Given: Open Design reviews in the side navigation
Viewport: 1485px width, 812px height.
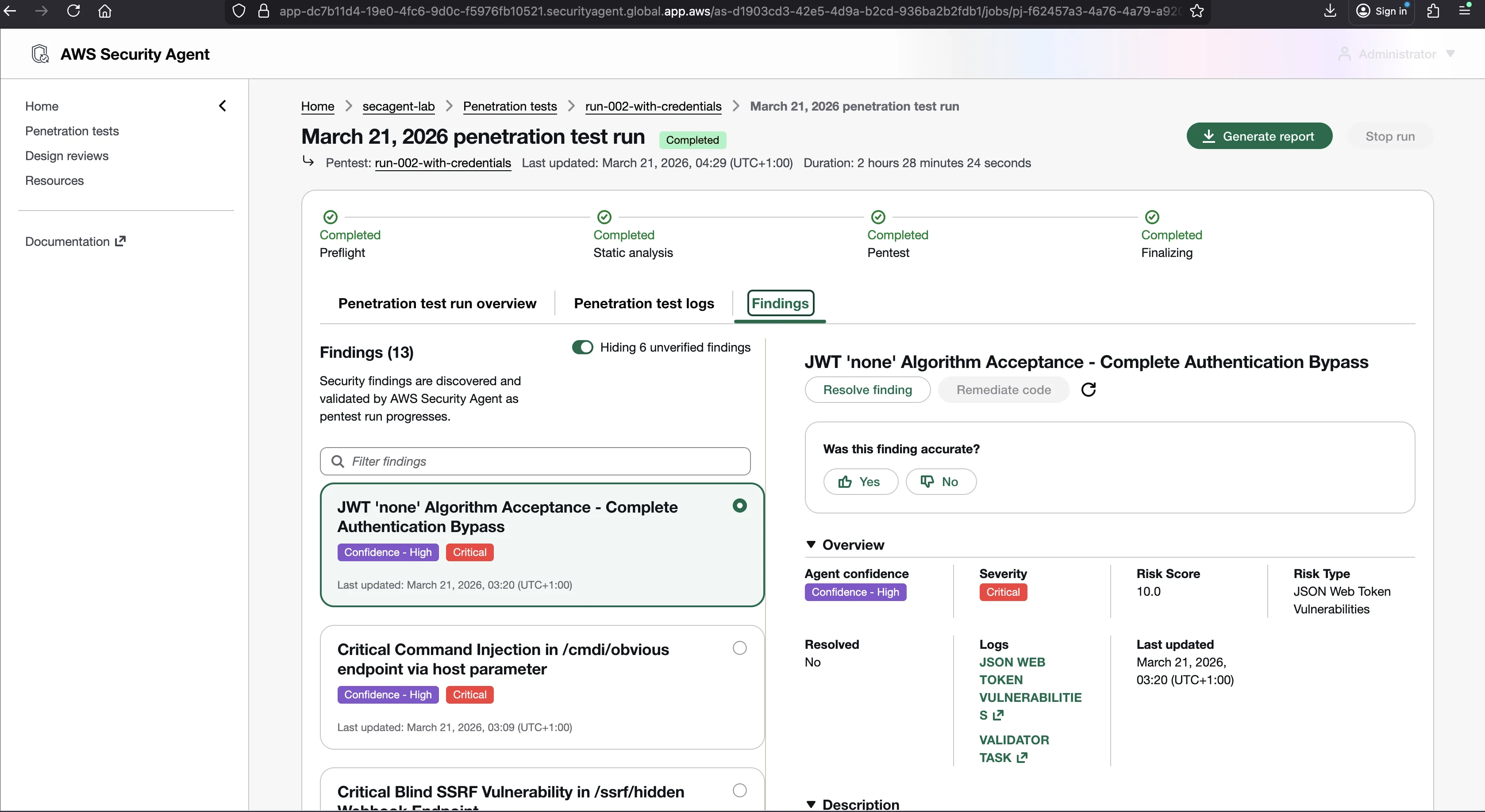Looking at the screenshot, I should [x=67, y=156].
